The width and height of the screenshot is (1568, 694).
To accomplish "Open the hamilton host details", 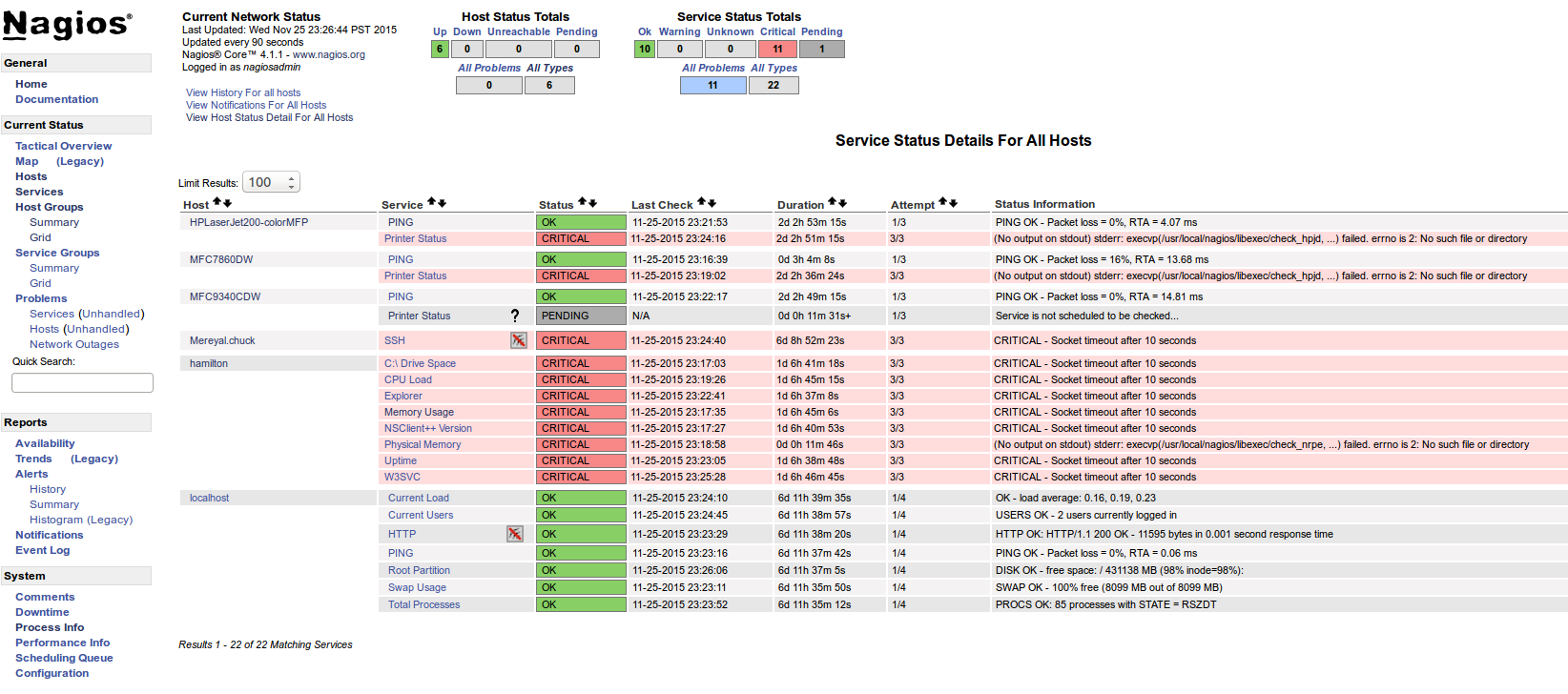I will 209,363.
